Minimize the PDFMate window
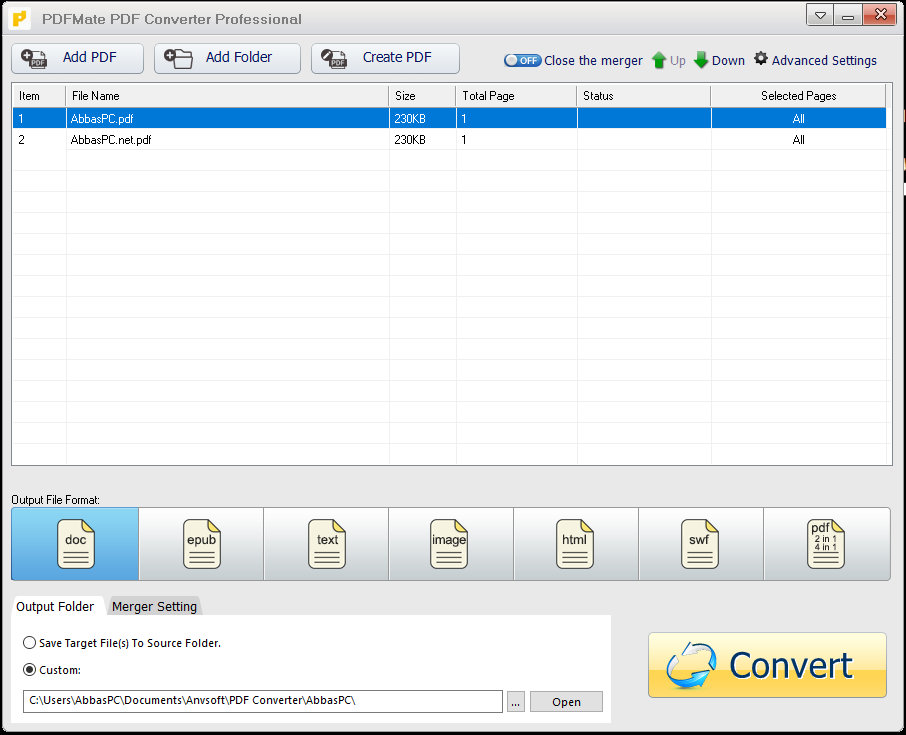Image resolution: width=906 pixels, height=735 pixels. pyautogui.click(x=848, y=16)
